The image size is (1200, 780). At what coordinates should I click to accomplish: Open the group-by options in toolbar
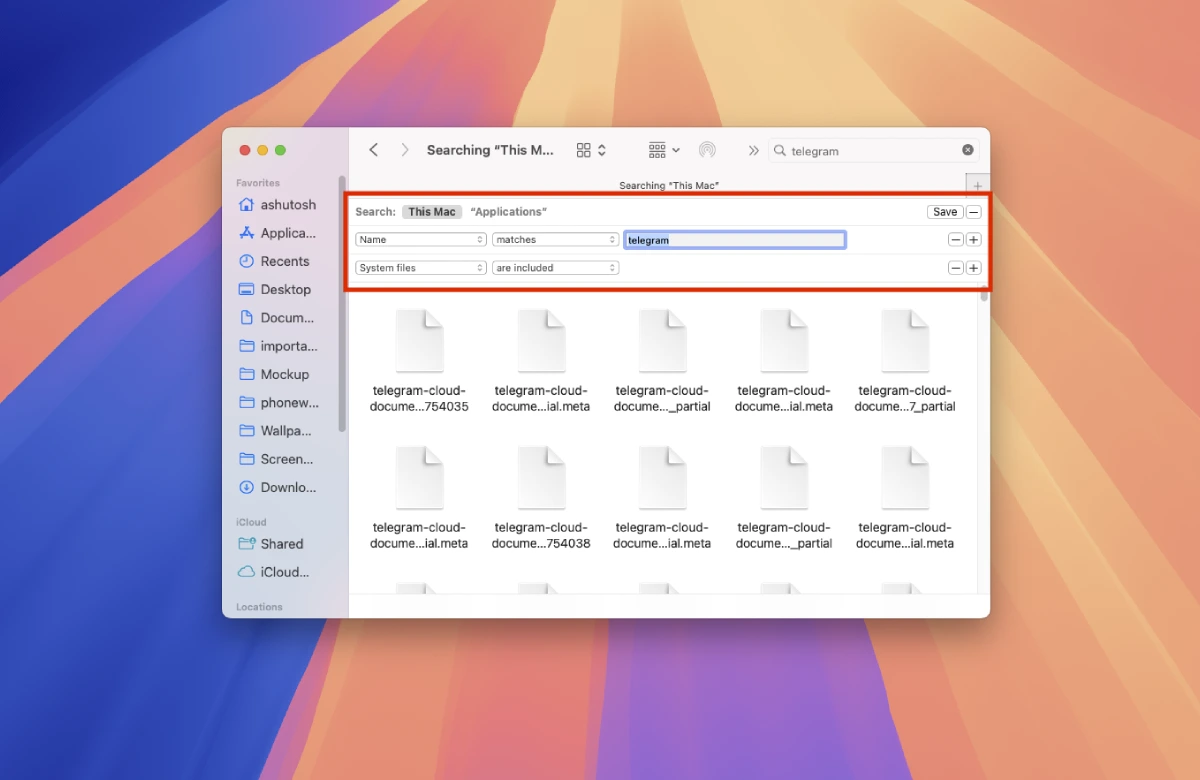[x=664, y=150]
